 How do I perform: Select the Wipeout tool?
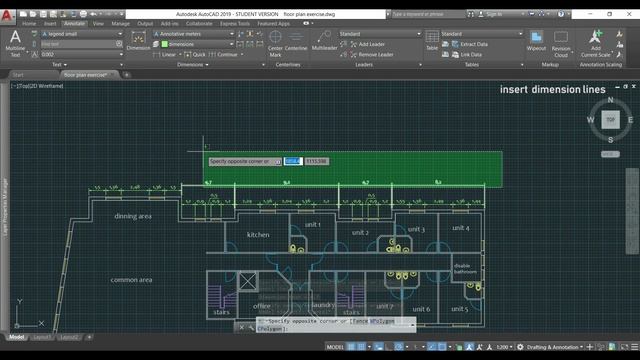click(x=536, y=41)
